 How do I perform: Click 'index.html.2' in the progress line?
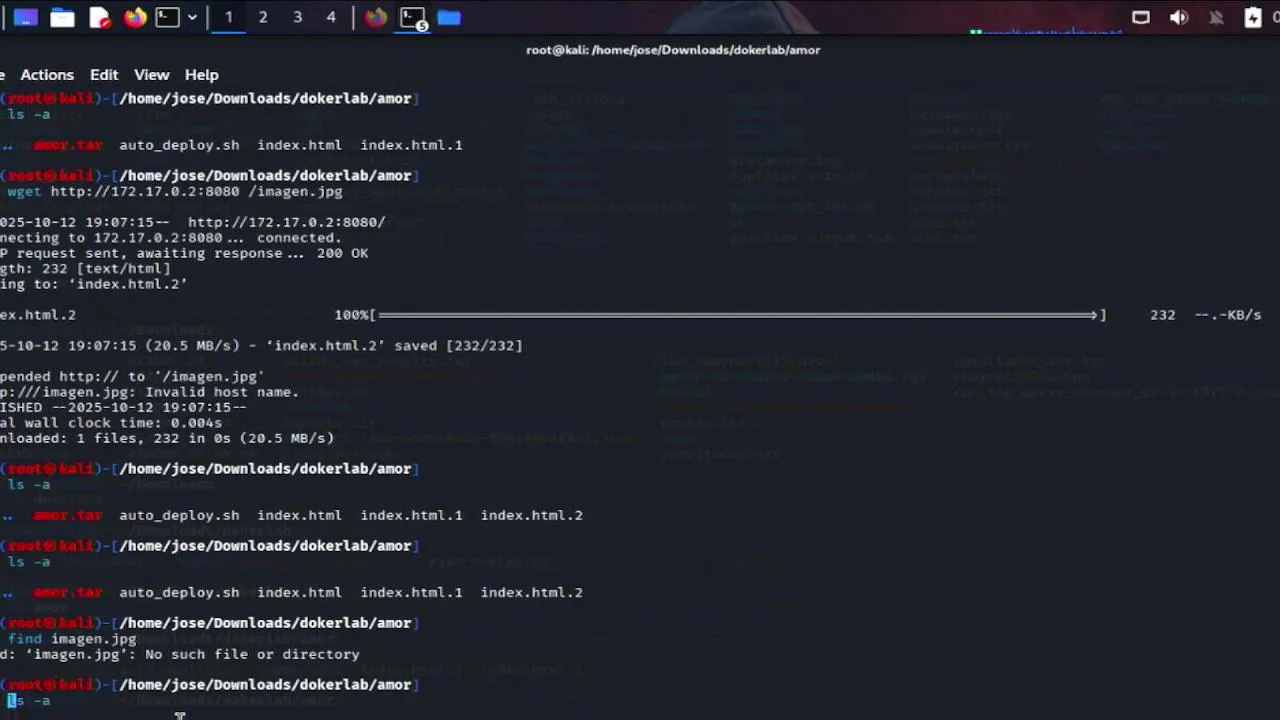click(38, 315)
